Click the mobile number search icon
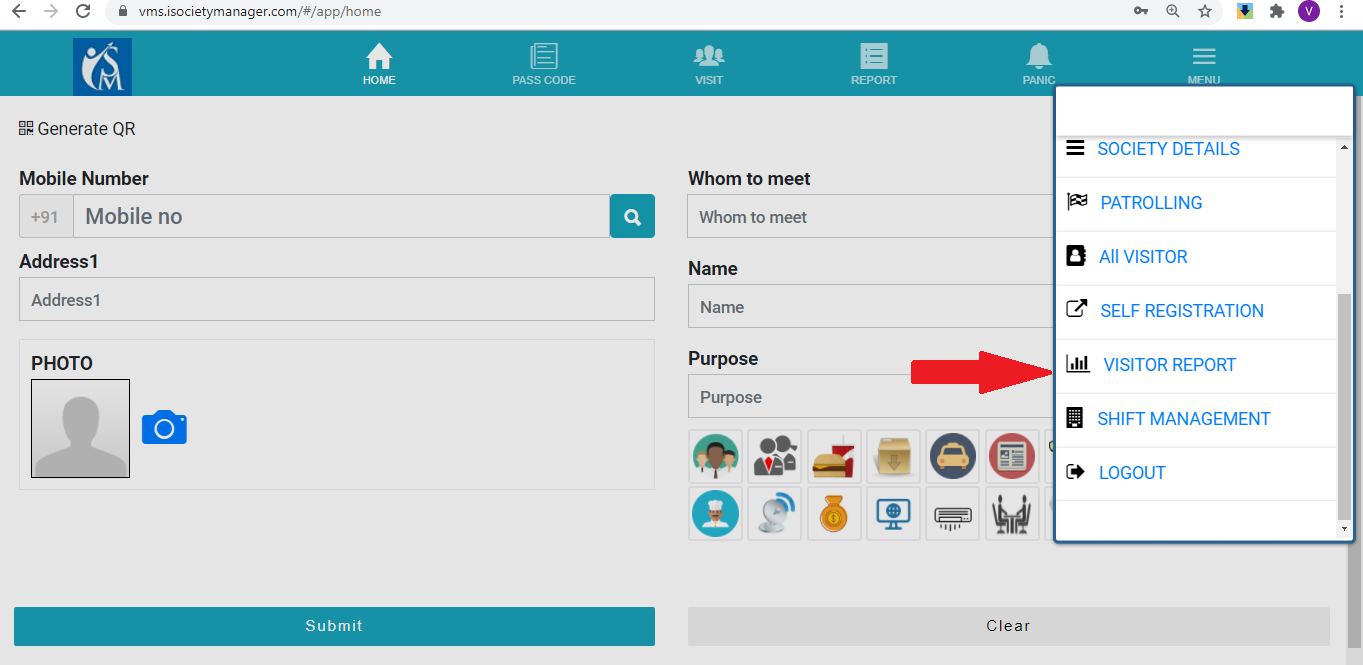Viewport: 1363px width, 665px height. 632,216
